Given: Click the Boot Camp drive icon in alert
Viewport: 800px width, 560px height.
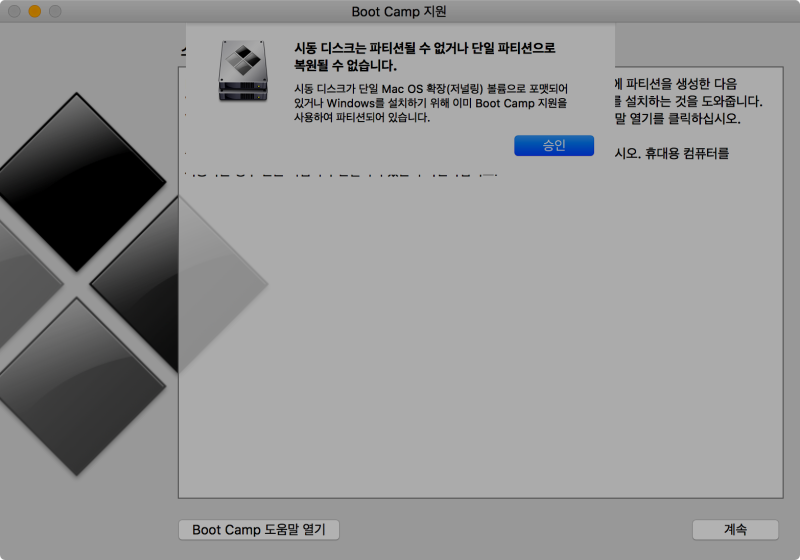Looking at the screenshot, I should (243, 71).
